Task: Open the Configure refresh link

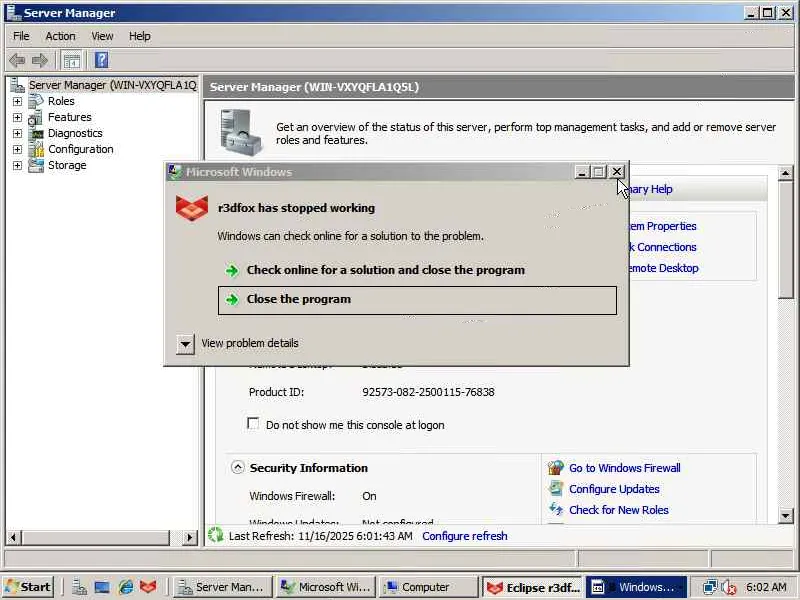Action: point(464,536)
